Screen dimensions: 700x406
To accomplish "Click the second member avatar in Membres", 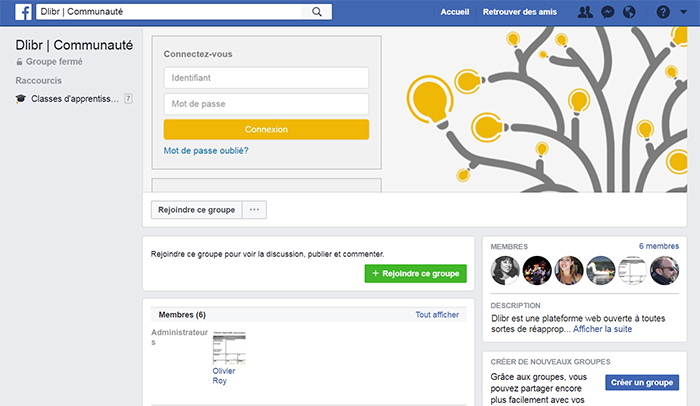I will (537, 270).
